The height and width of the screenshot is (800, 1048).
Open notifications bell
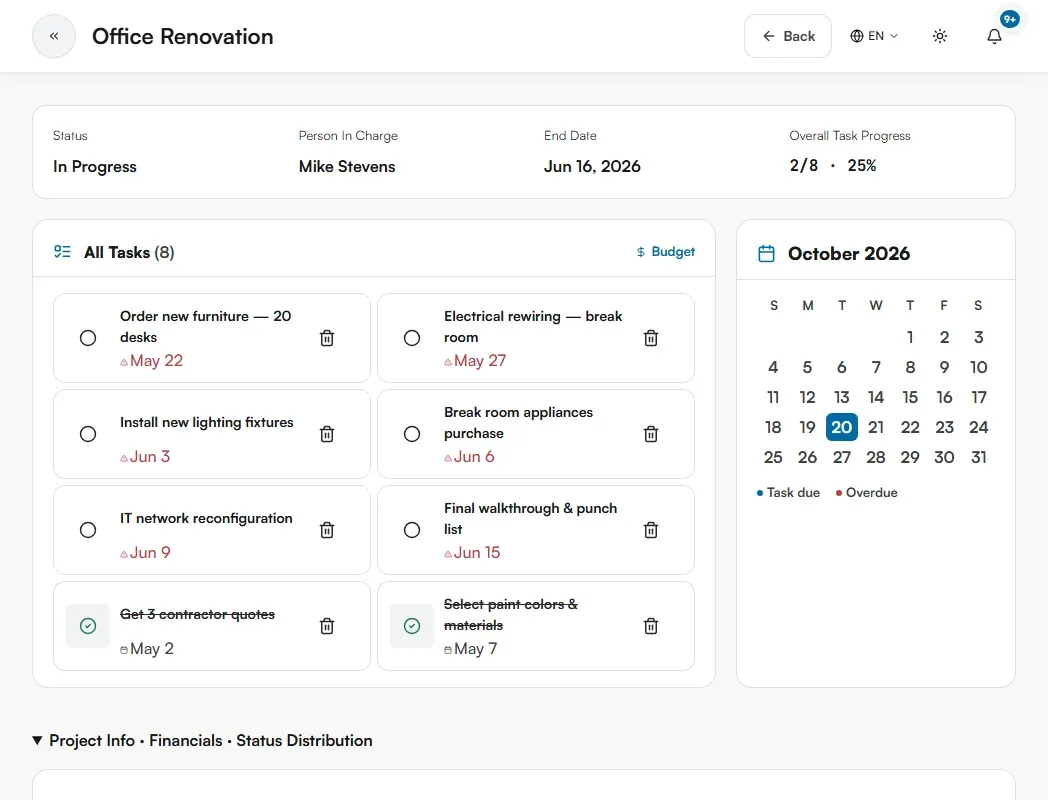click(x=994, y=36)
